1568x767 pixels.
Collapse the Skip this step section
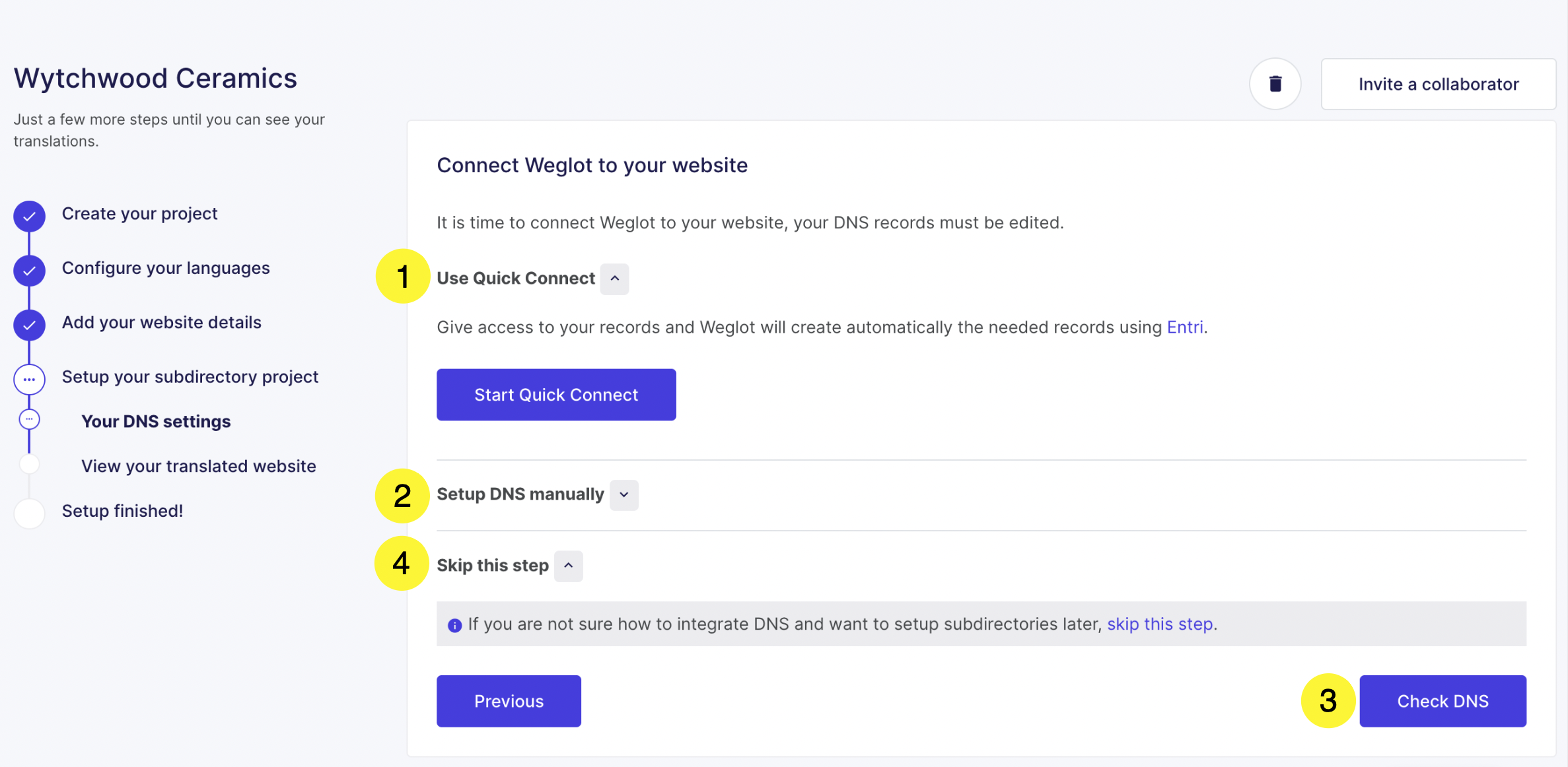click(568, 566)
